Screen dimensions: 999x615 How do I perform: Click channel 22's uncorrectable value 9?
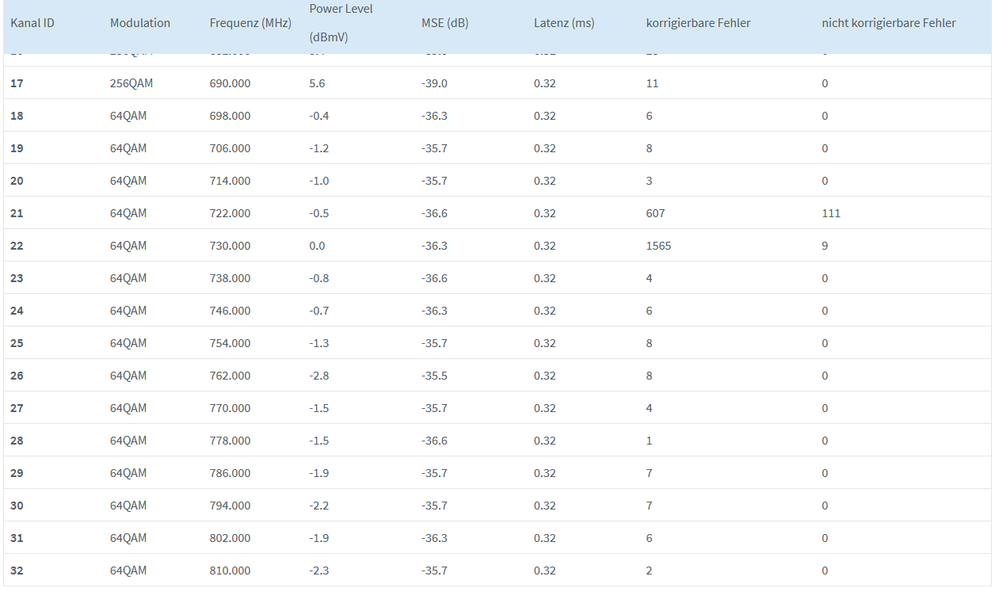(x=825, y=246)
